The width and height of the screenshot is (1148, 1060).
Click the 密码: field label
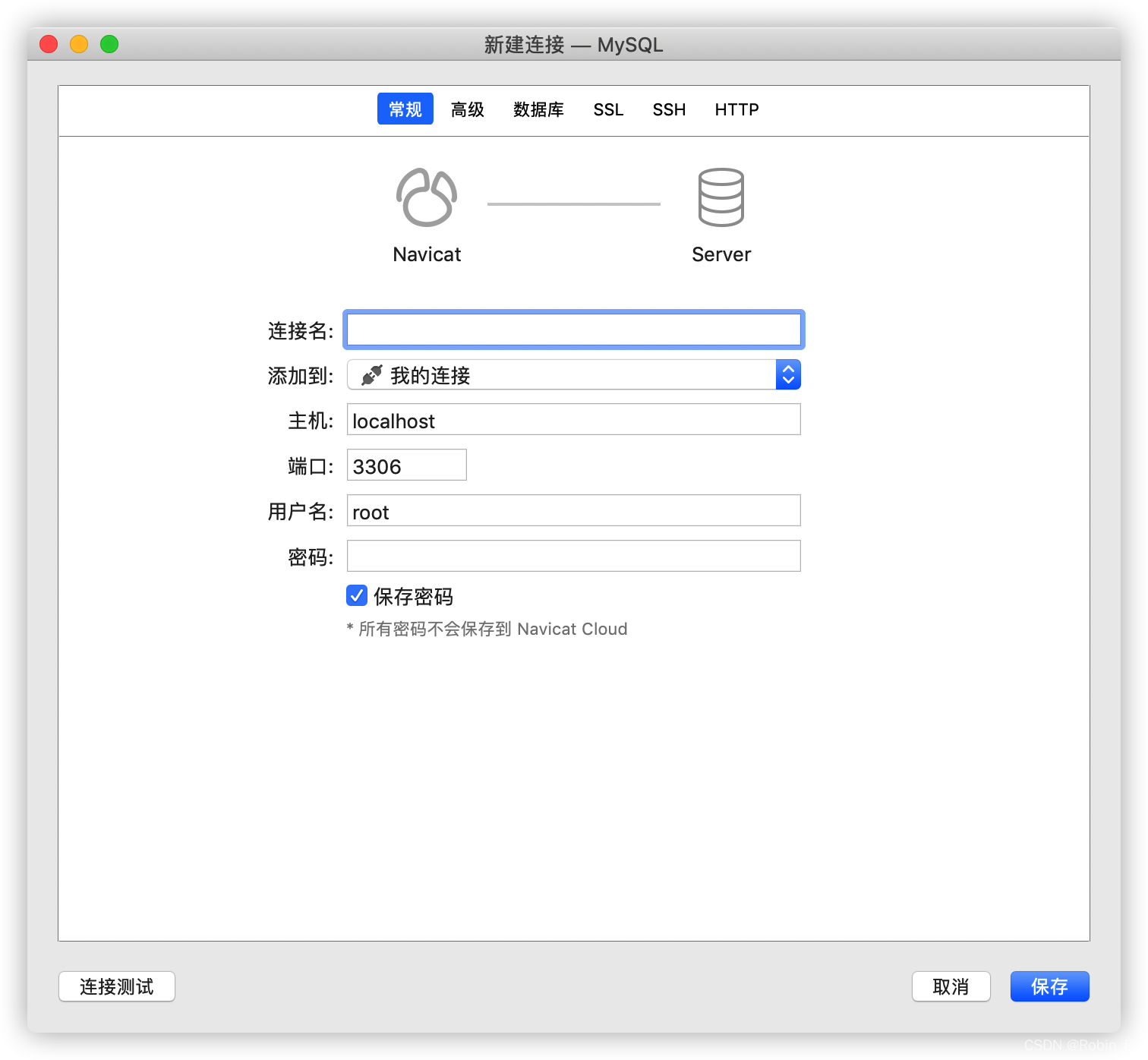pyautogui.click(x=311, y=557)
